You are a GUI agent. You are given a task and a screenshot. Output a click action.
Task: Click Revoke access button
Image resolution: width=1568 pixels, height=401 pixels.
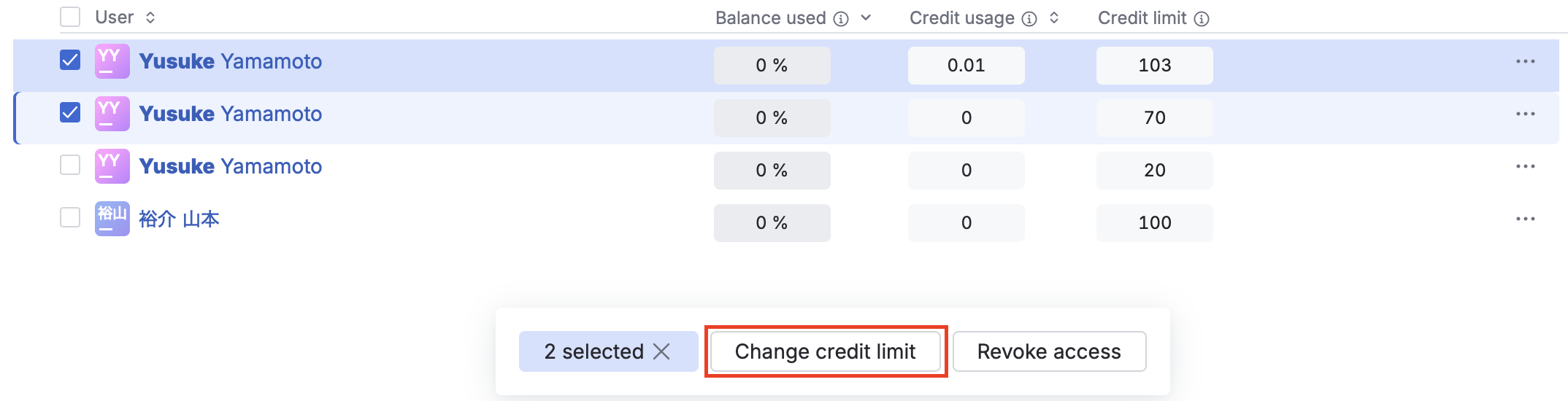pos(1049,351)
